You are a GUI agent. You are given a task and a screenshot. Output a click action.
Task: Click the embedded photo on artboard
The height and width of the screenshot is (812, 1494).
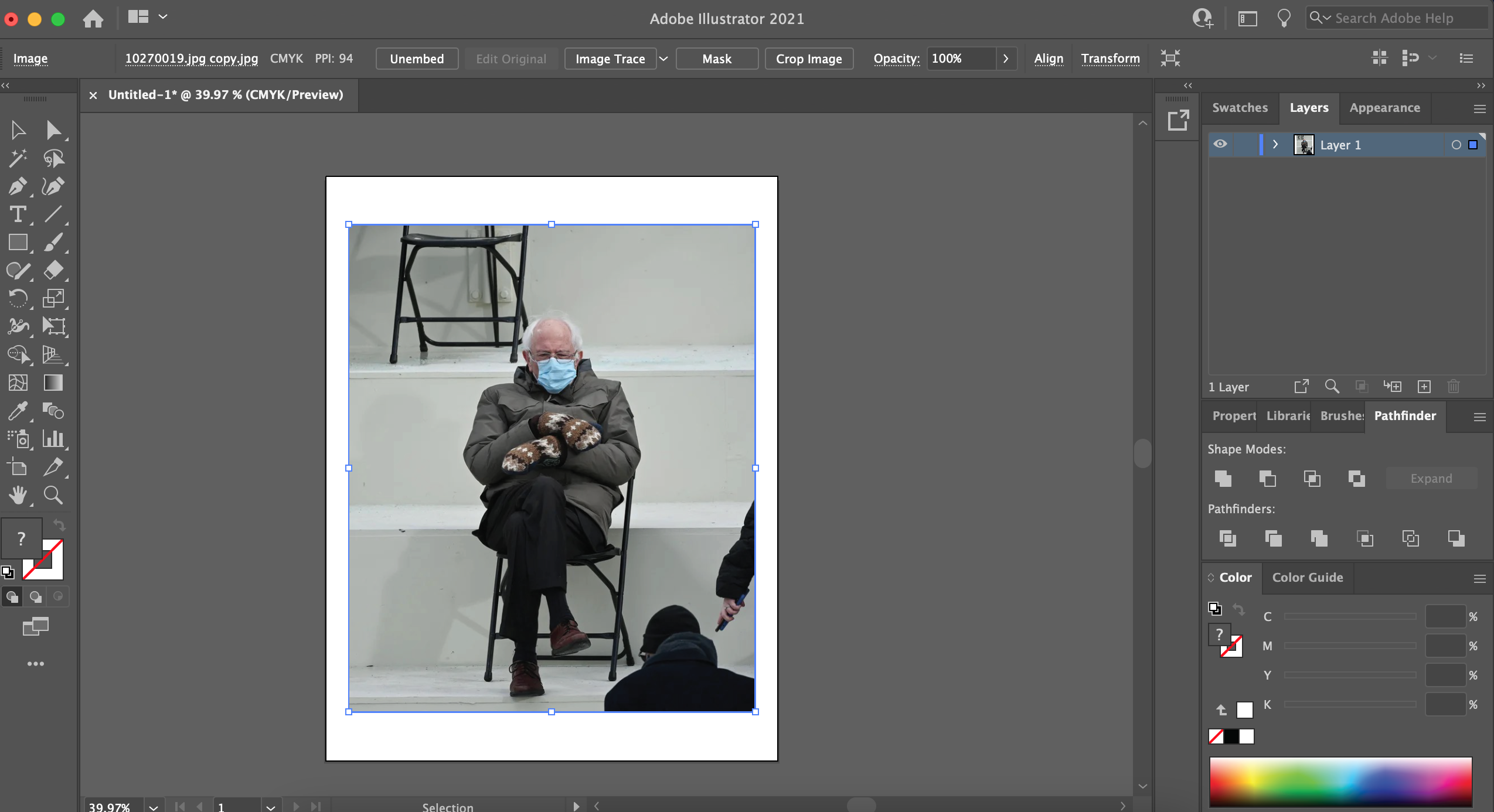(552, 468)
